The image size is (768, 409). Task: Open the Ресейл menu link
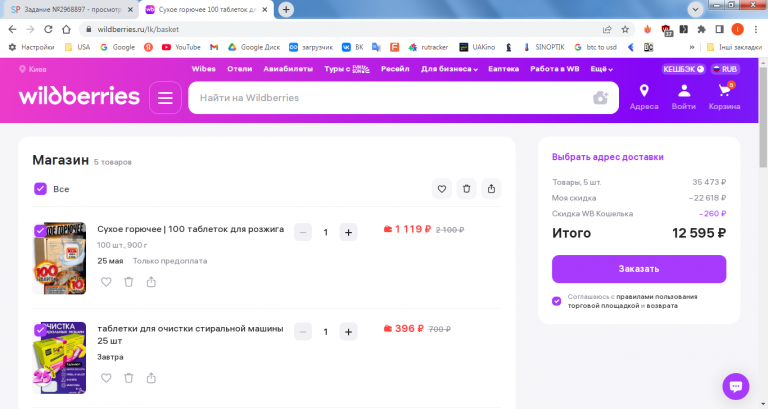395,69
